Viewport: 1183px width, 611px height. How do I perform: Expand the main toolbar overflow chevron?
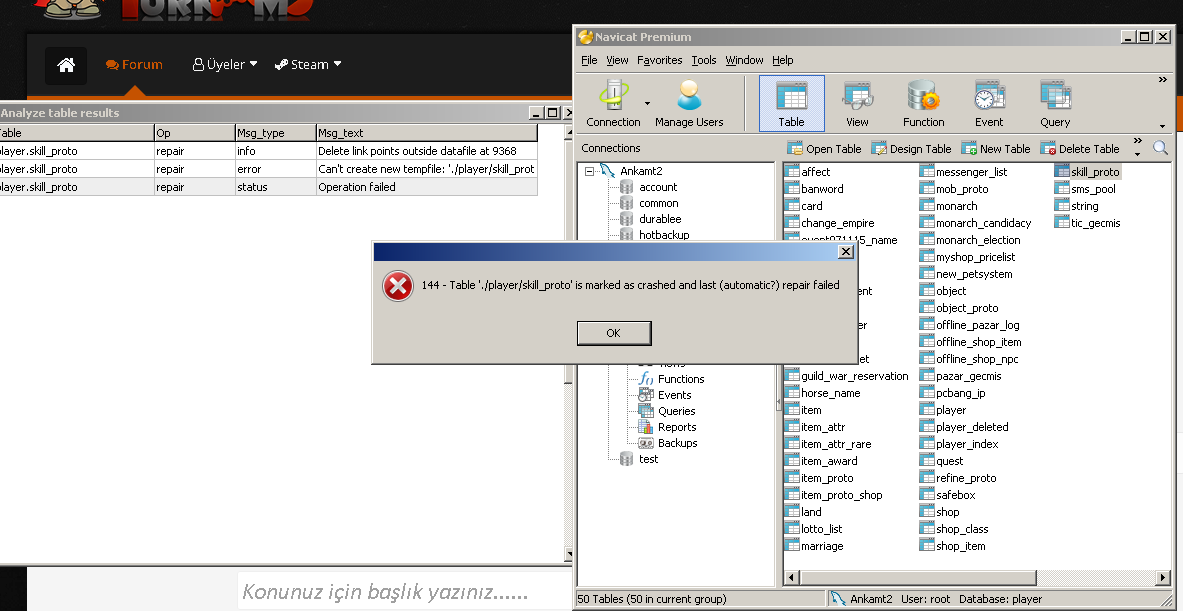1163,79
